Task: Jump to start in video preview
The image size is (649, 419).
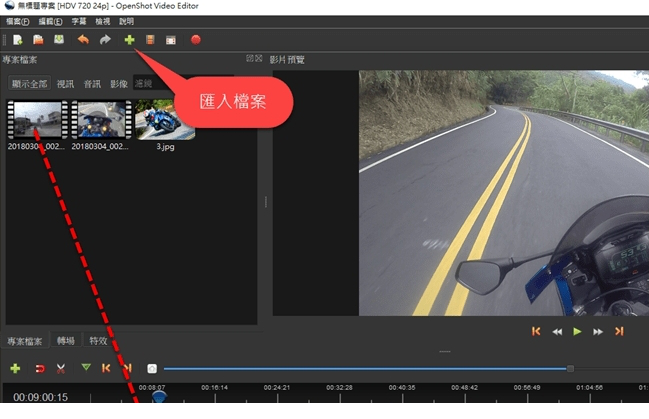Action: click(x=536, y=331)
